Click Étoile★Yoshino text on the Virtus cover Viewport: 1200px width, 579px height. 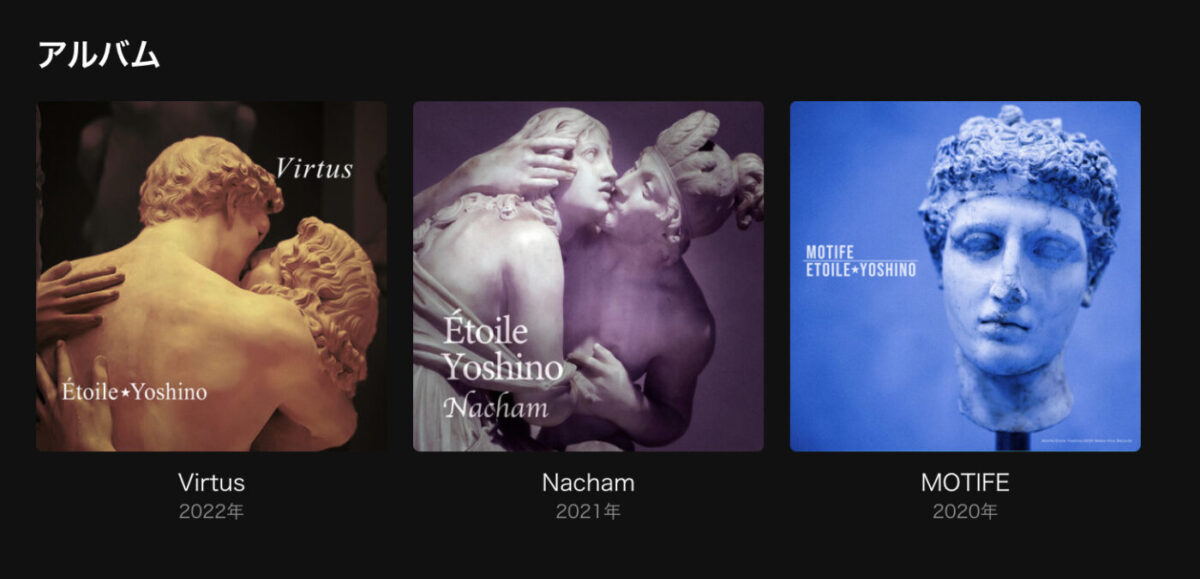coord(134,392)
